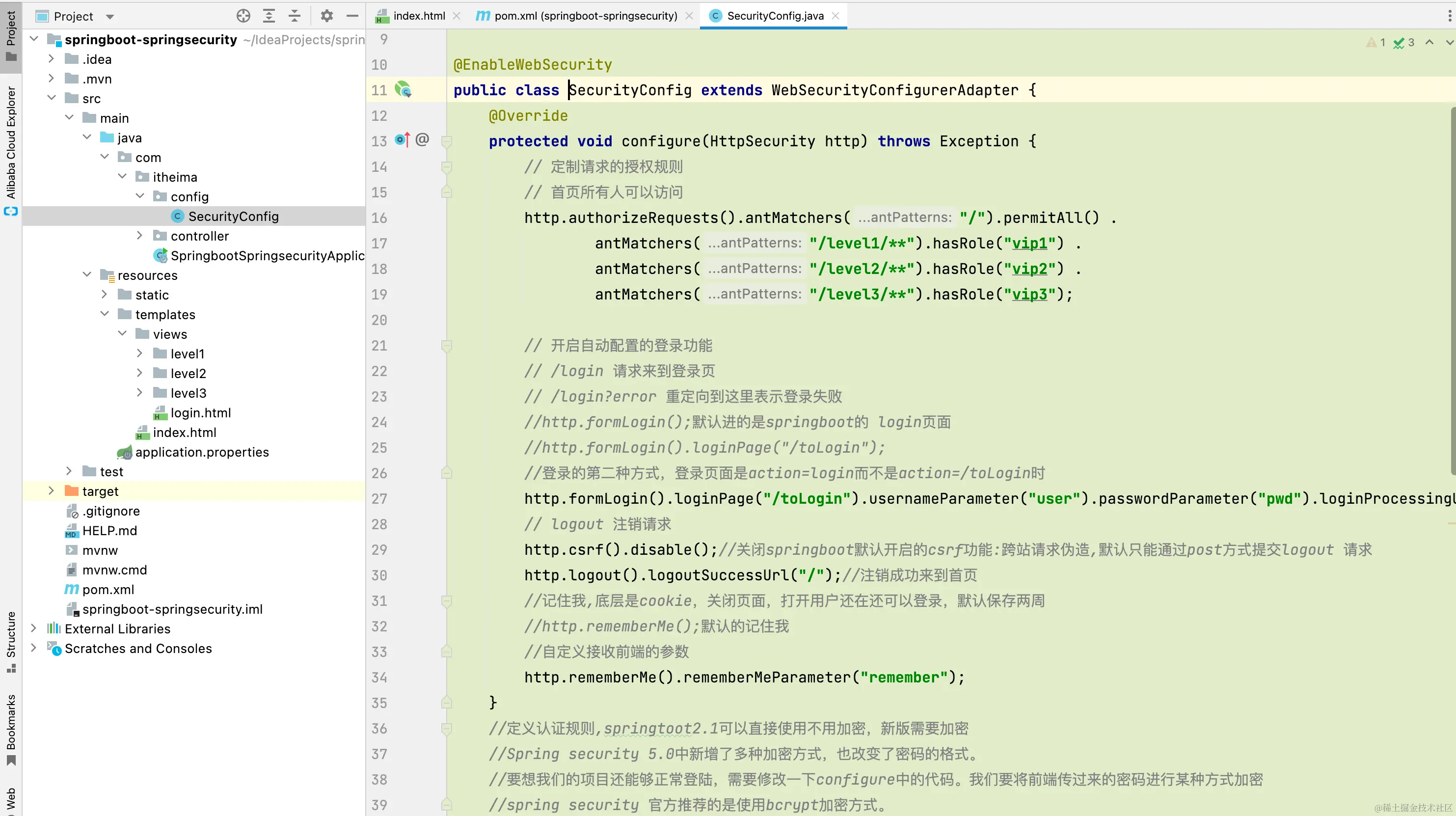Open the application.properties file
Image resolution: width=1456 pixels, height=816 pixels.
(202, 452)
